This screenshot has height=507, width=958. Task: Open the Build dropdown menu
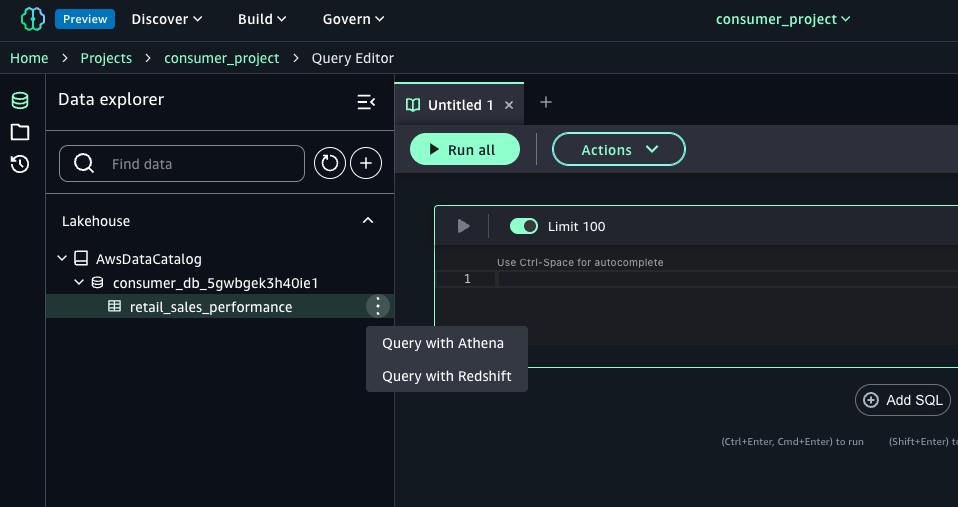click(262, 19)
